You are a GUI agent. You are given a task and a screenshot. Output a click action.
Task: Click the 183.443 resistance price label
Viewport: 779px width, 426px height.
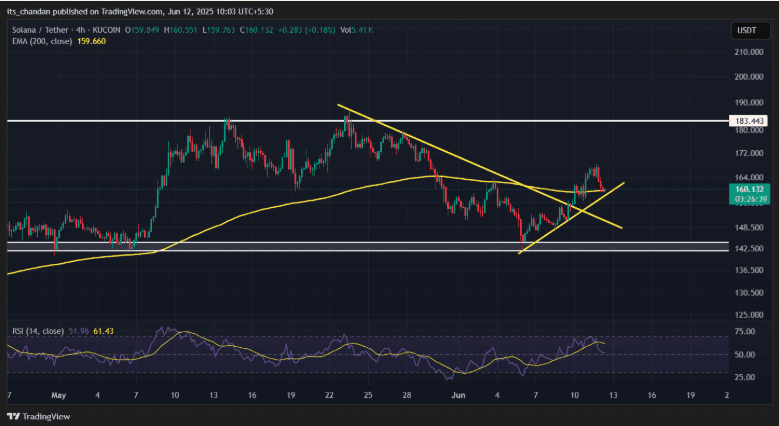coord(748,122)
